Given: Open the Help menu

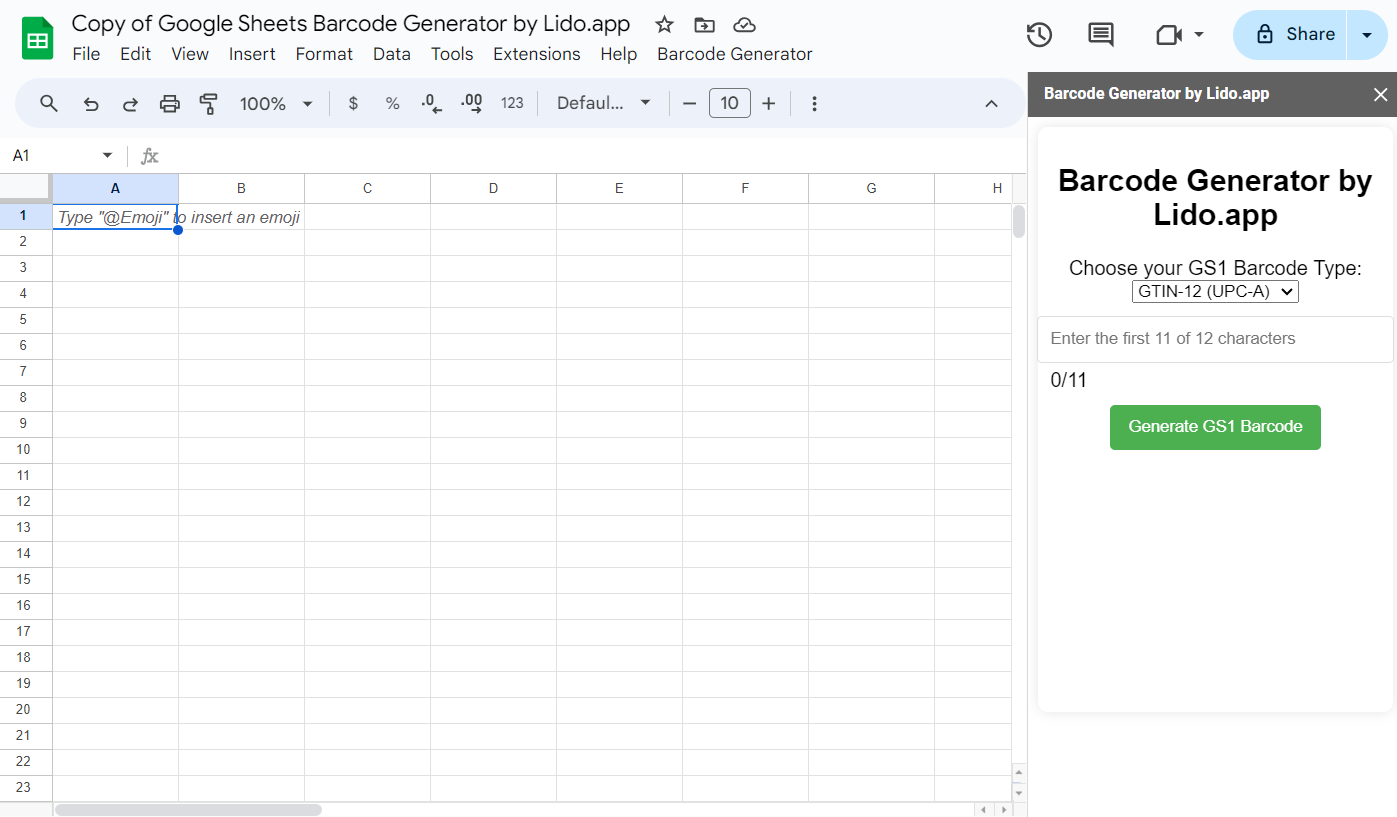Looking at the screenshot, I should pyautogui.click(x=619, y=54).
